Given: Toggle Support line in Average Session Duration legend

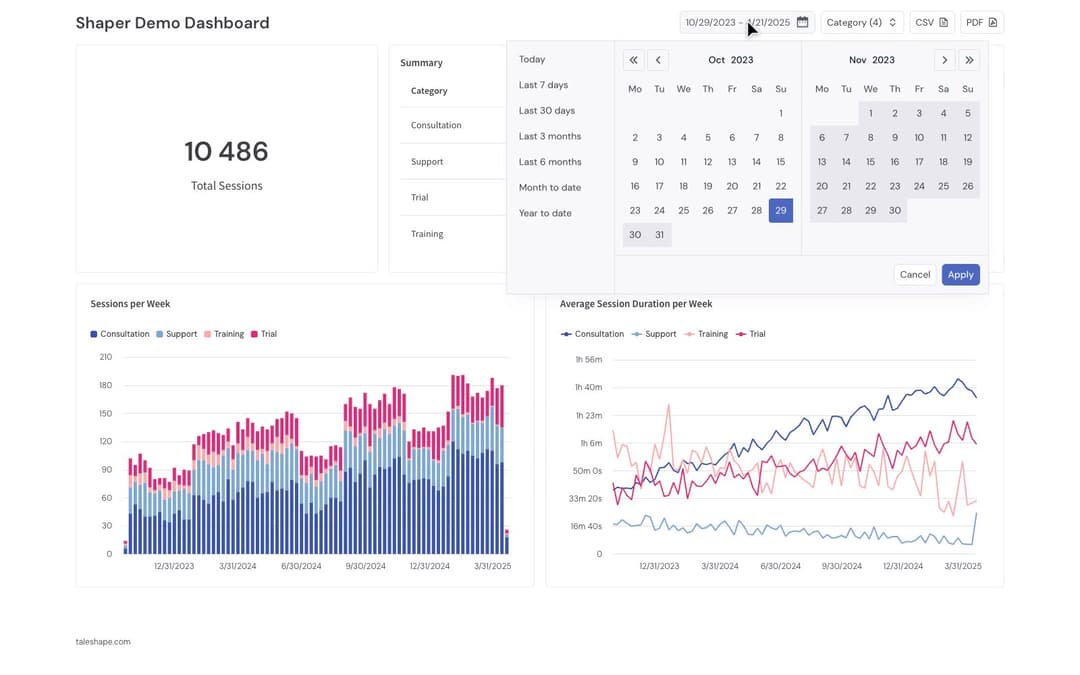Looking at the screenshot, I should click(654, 334).
